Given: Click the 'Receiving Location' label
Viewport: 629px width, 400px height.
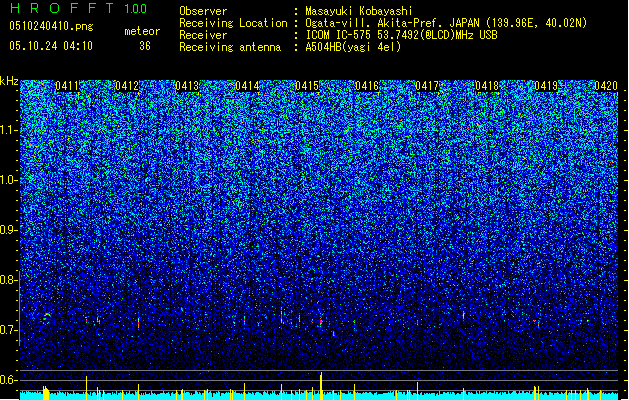Looking at the screenshot, I should pyautogui.click(x=233, y=23).
